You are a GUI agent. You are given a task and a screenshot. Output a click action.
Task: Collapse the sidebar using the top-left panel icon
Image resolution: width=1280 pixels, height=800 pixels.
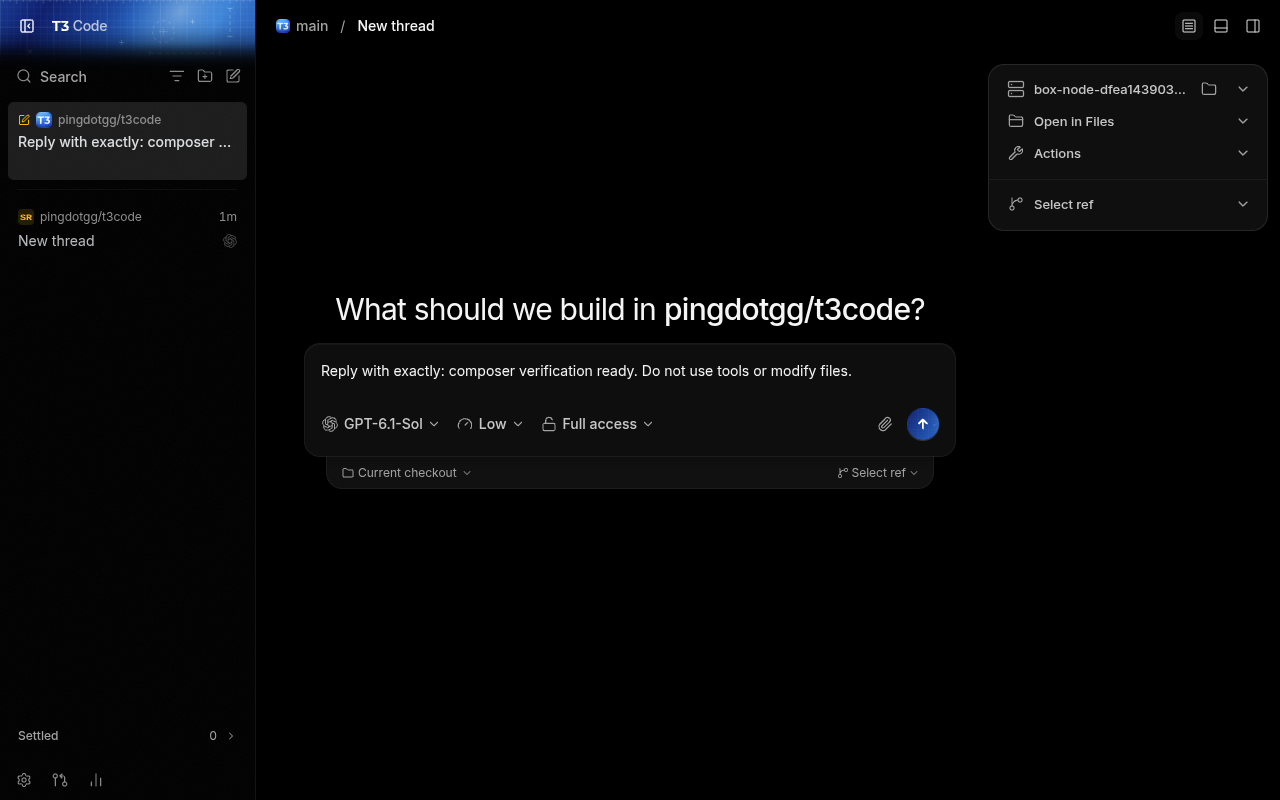(x=27, y=26)
